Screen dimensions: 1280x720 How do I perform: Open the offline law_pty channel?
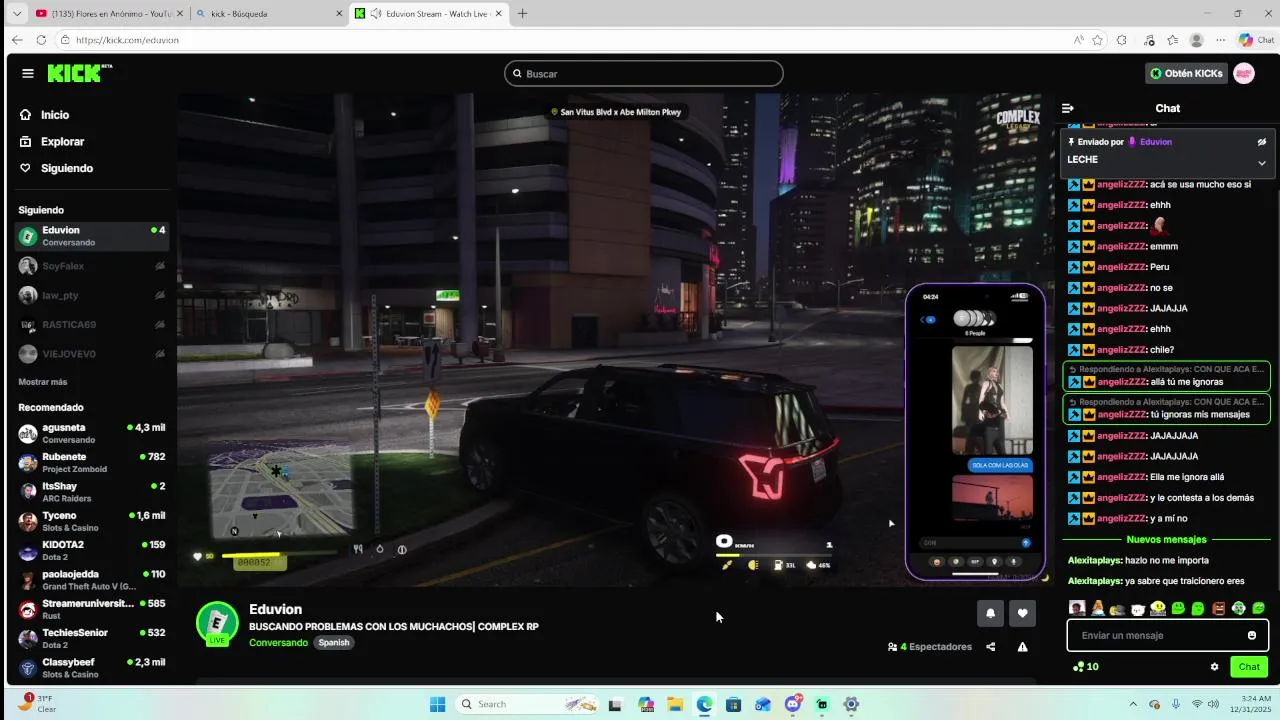[x=92, y=295]
